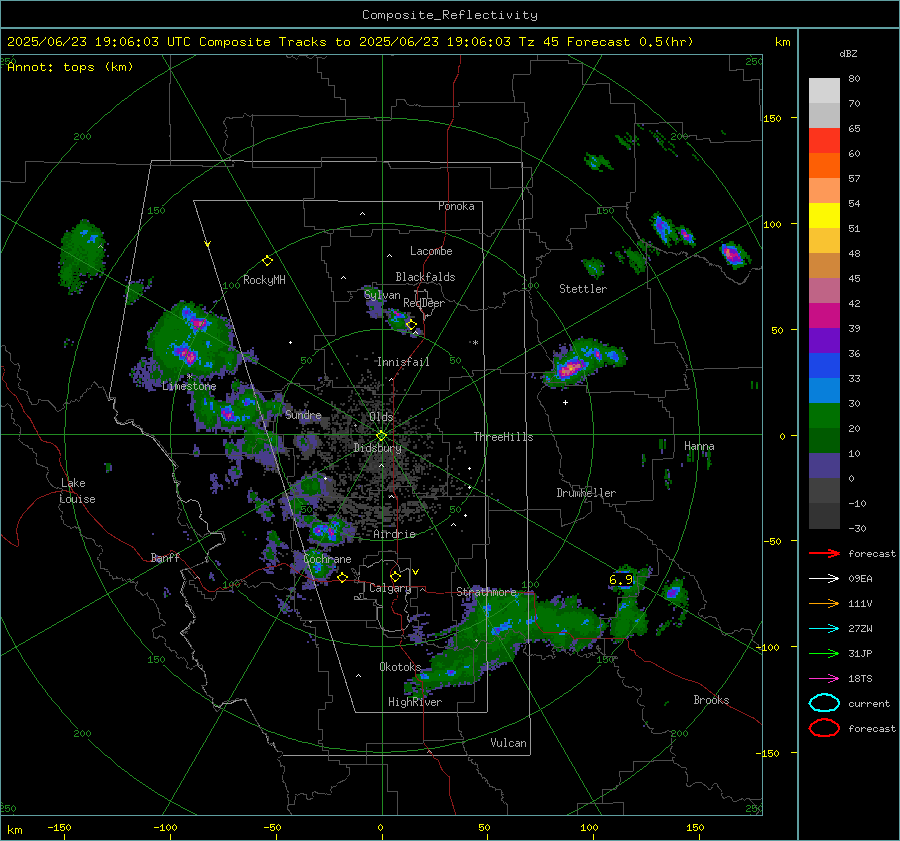Click the Banff label
The height and width of the screenshot is (841, 900).
[165, 558]
